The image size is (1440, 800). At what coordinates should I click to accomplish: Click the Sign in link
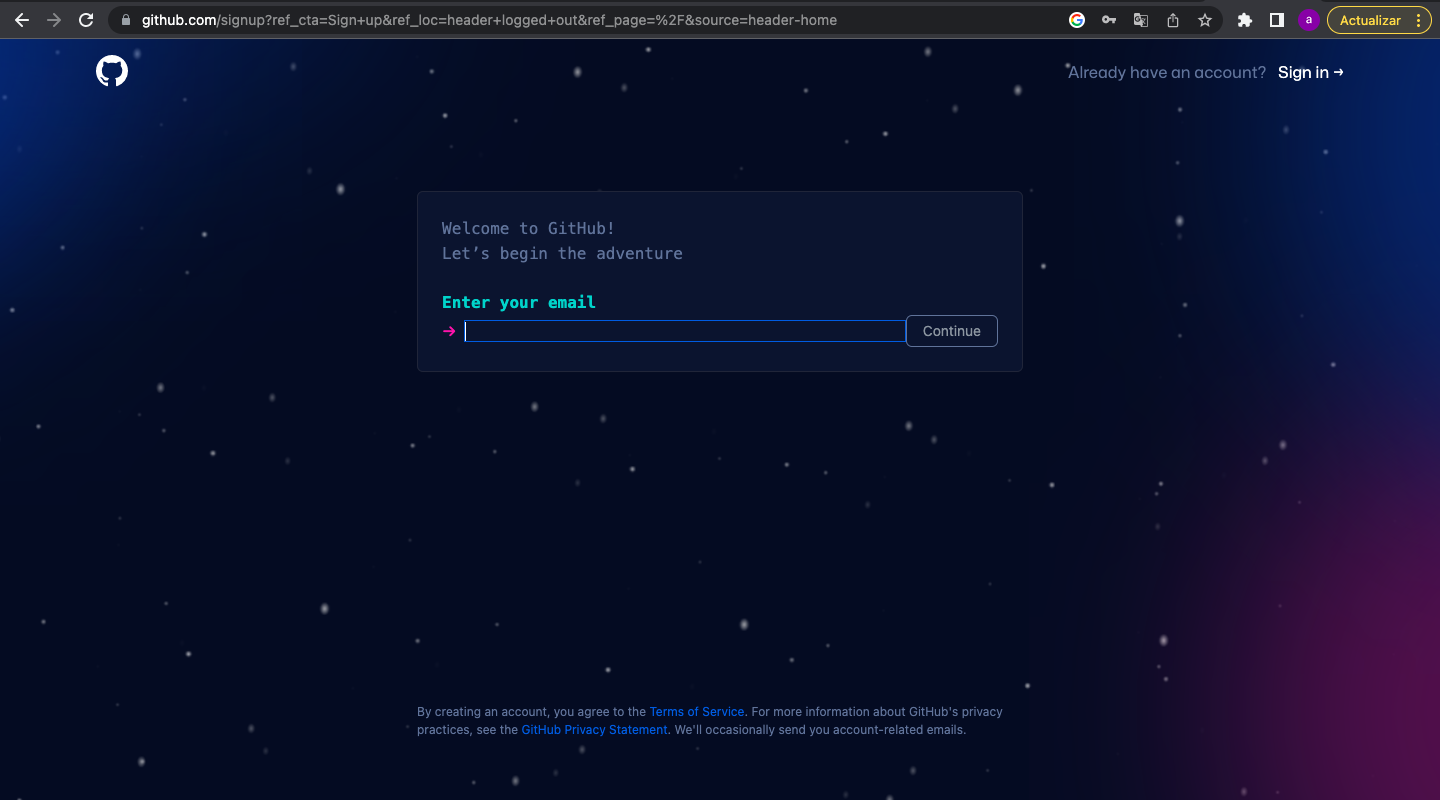click(1310, 72)
